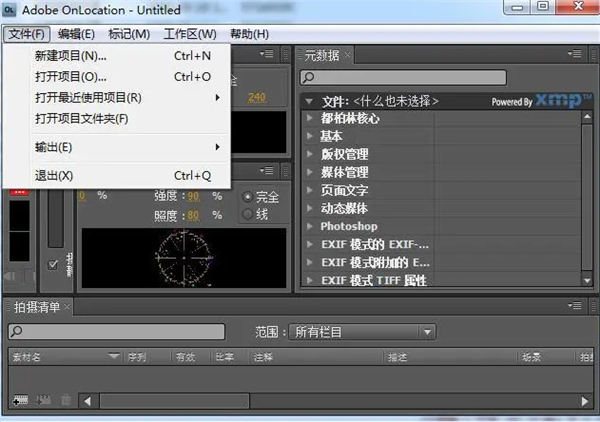Click the search field in 拍摄清单 panel

pyautogui.click(x=120, y=331)
